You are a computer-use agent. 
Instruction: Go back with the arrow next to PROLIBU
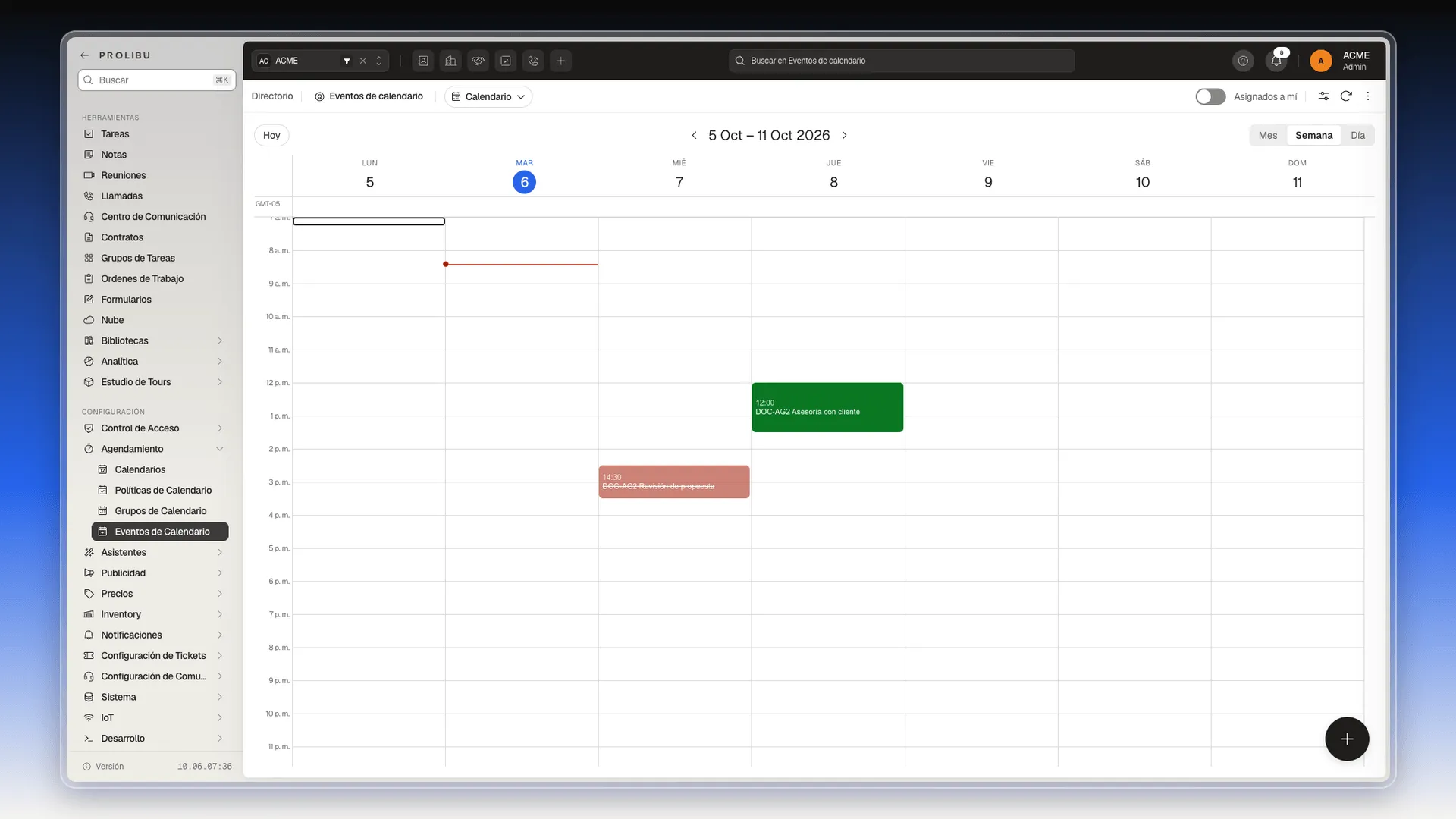tap(85, 55)
